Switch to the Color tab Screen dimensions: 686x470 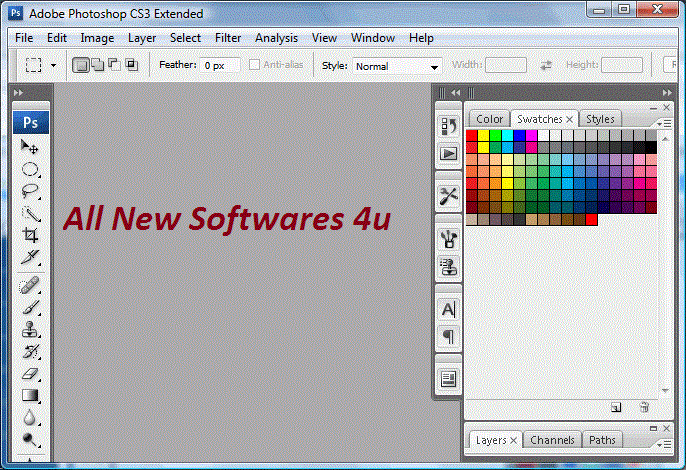point(489,119)
